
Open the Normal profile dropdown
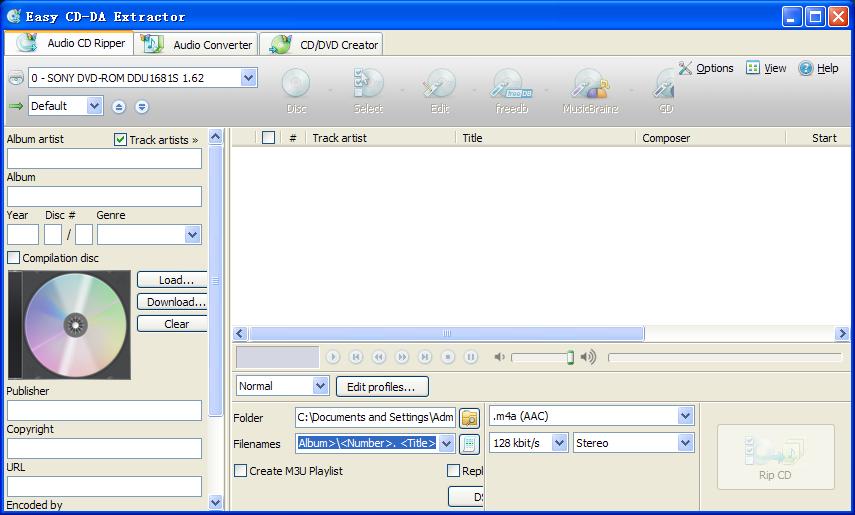click(x=321, y=386)
